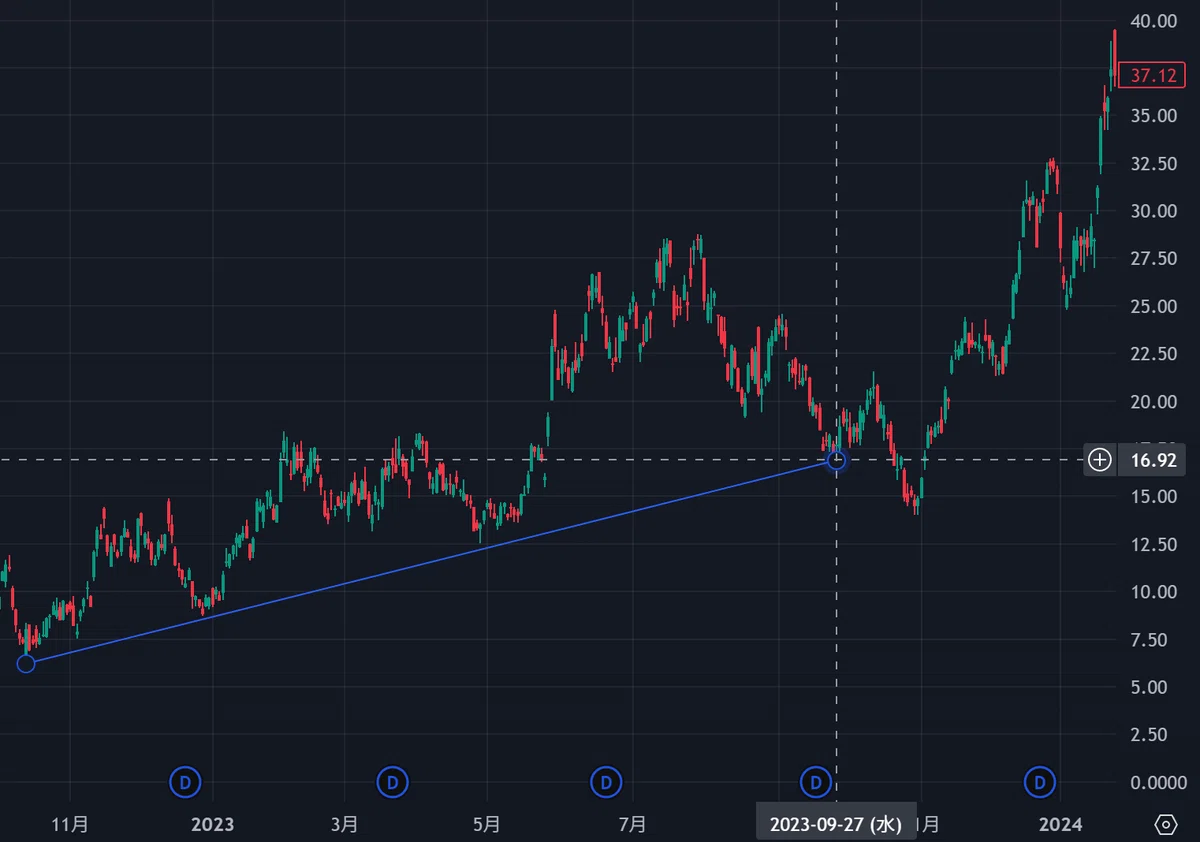The height and width of the screenshot is (842, 1200).
Task: Click the 25.00 price scale value
Action: [1153, 306]
